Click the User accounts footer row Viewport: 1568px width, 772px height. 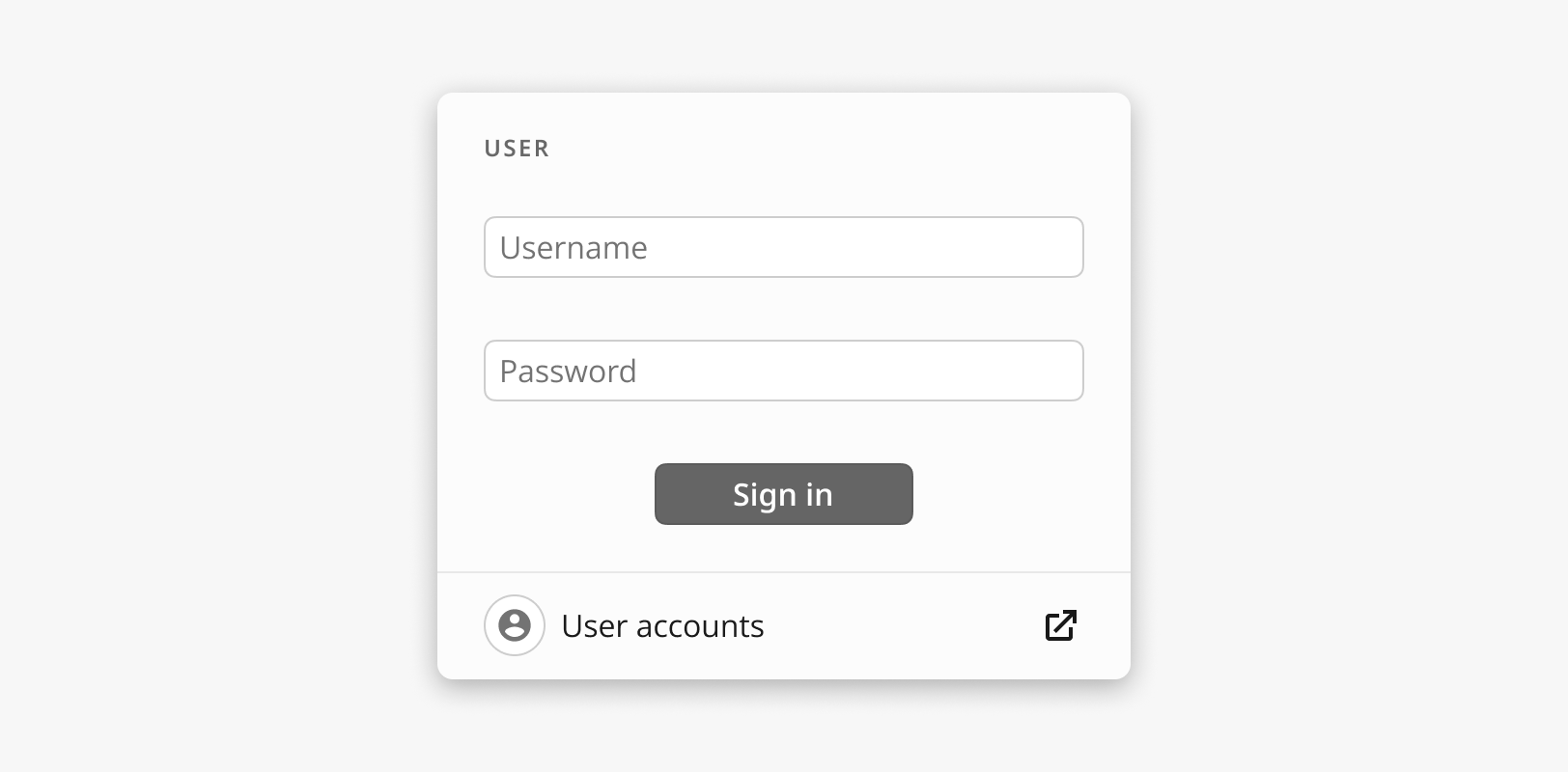(x=783, y=625)
